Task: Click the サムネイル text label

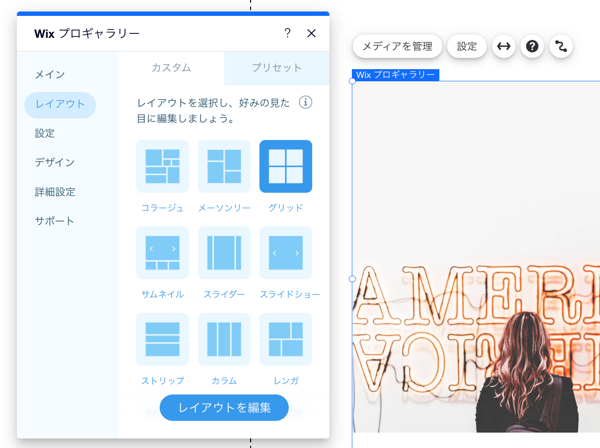Action: (163, 295)
